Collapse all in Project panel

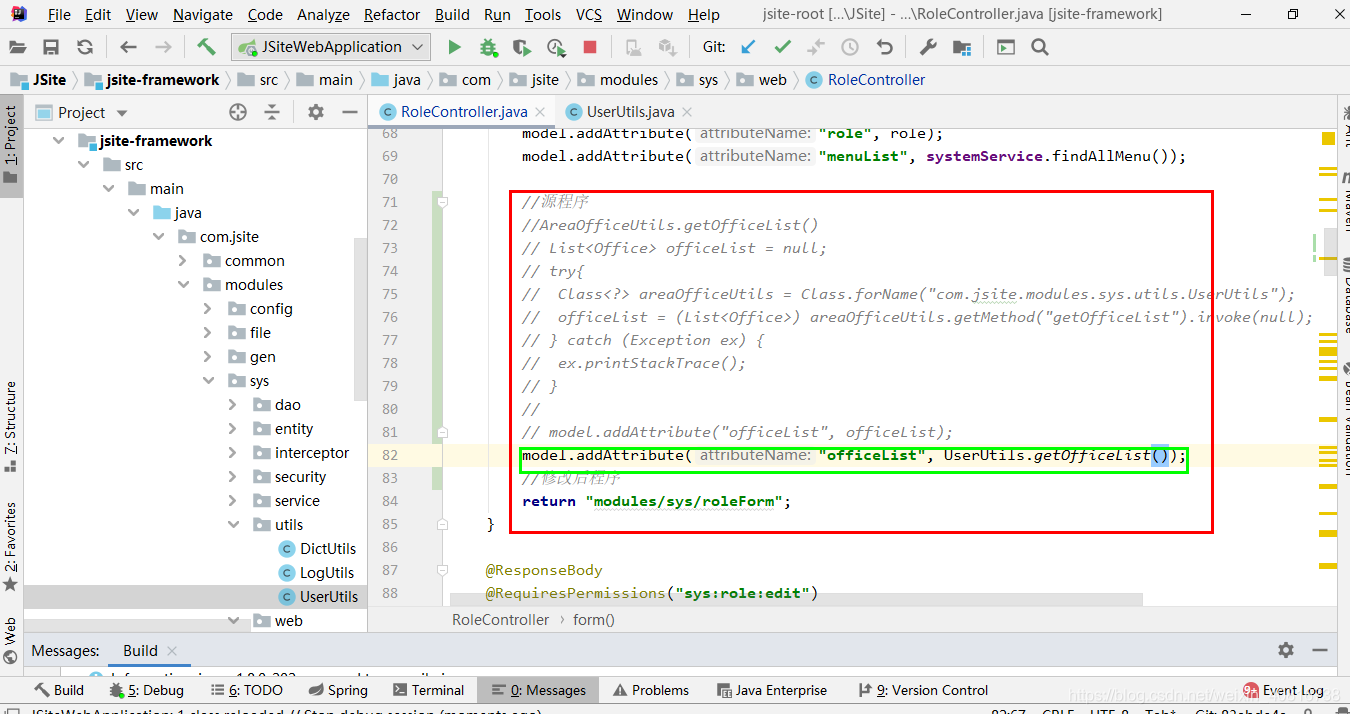271,112
